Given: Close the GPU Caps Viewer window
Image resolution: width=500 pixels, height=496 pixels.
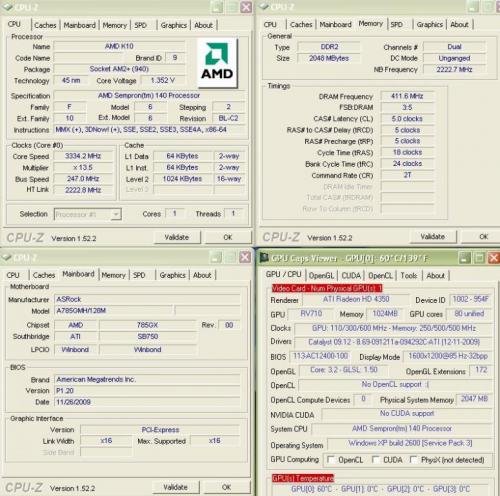Looking at the screenshot, I should click(494, 258).
